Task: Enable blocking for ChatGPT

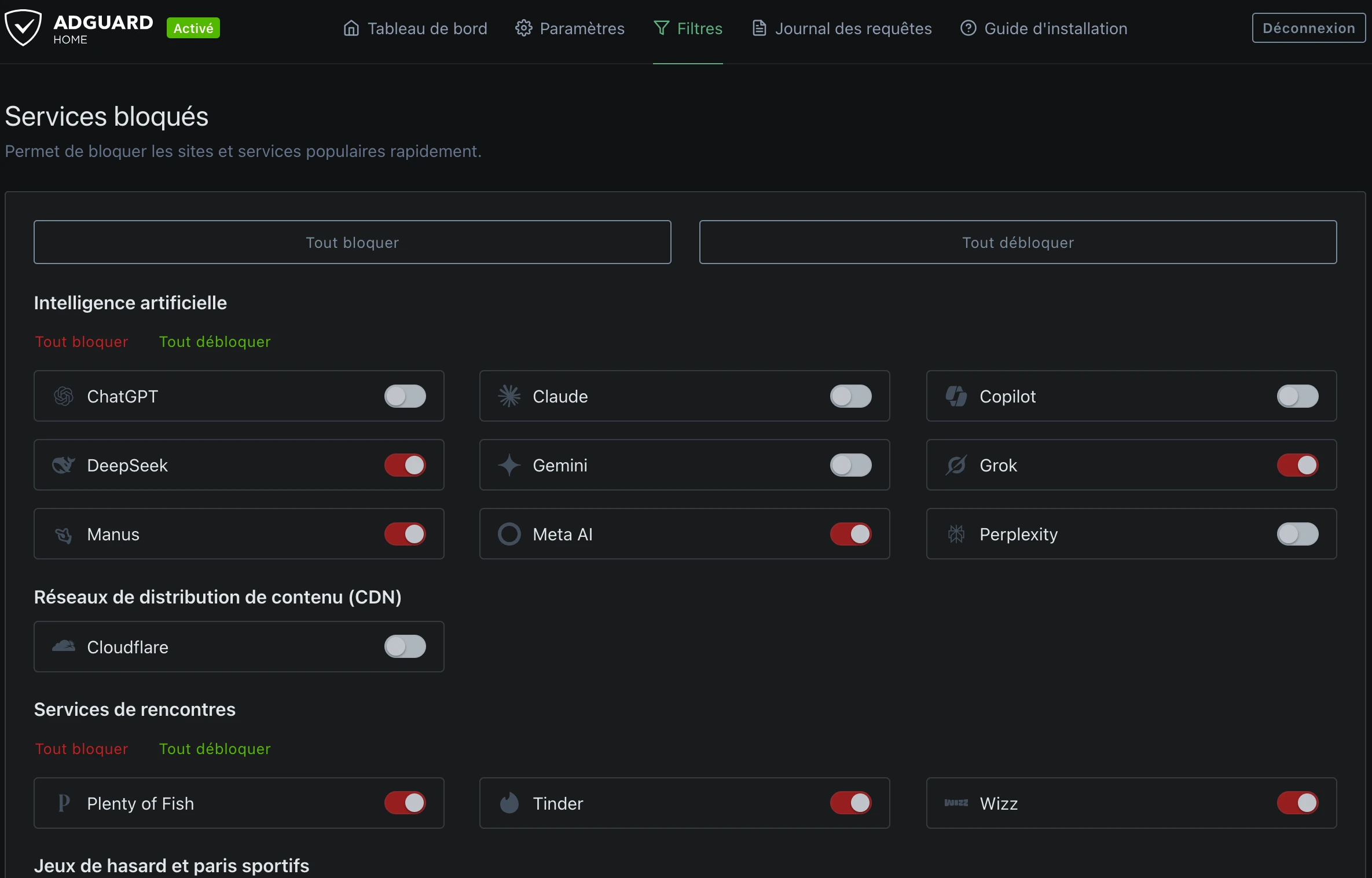Action: (405, 396)
